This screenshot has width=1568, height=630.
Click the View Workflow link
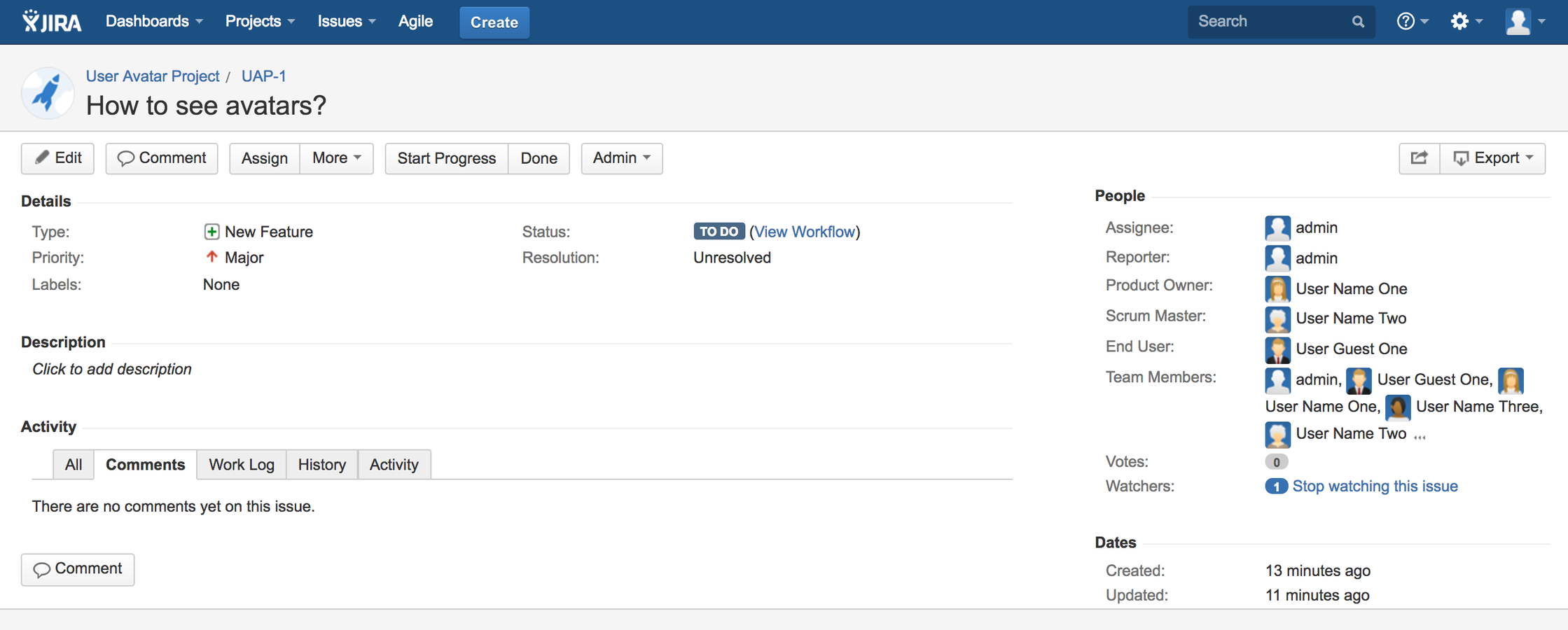tap(805, 232)
